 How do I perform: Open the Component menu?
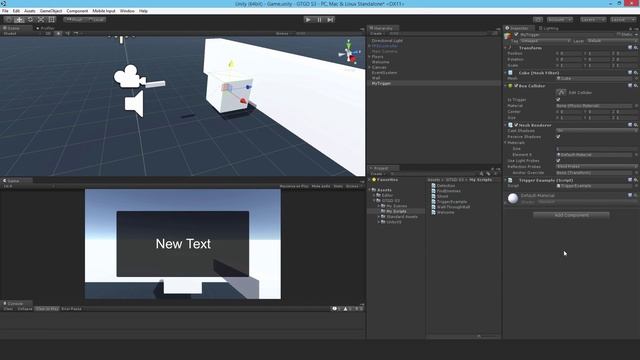pyautogui.click(x=77, y=11)
